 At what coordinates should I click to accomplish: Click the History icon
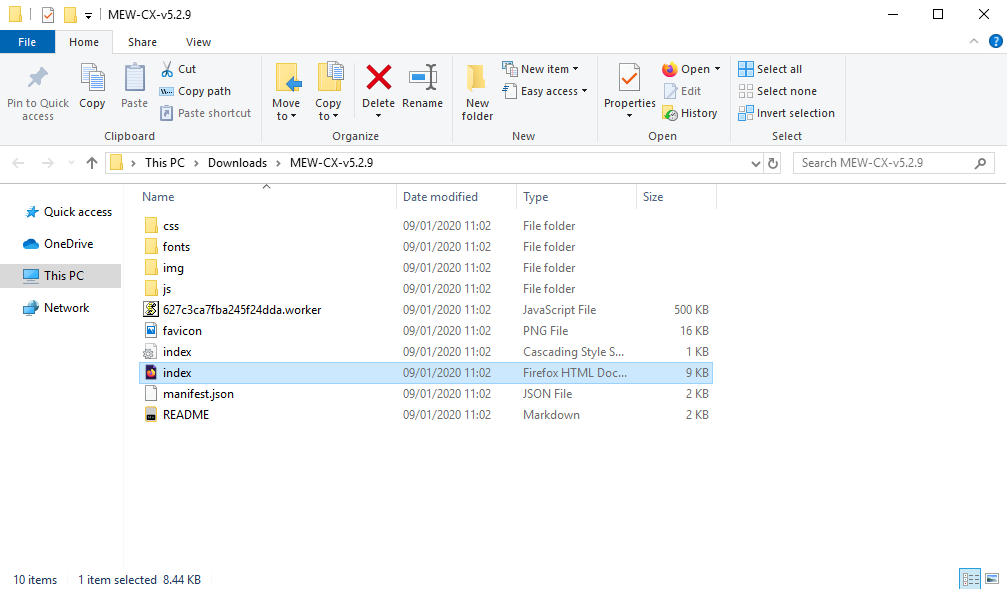pos(691,113)
